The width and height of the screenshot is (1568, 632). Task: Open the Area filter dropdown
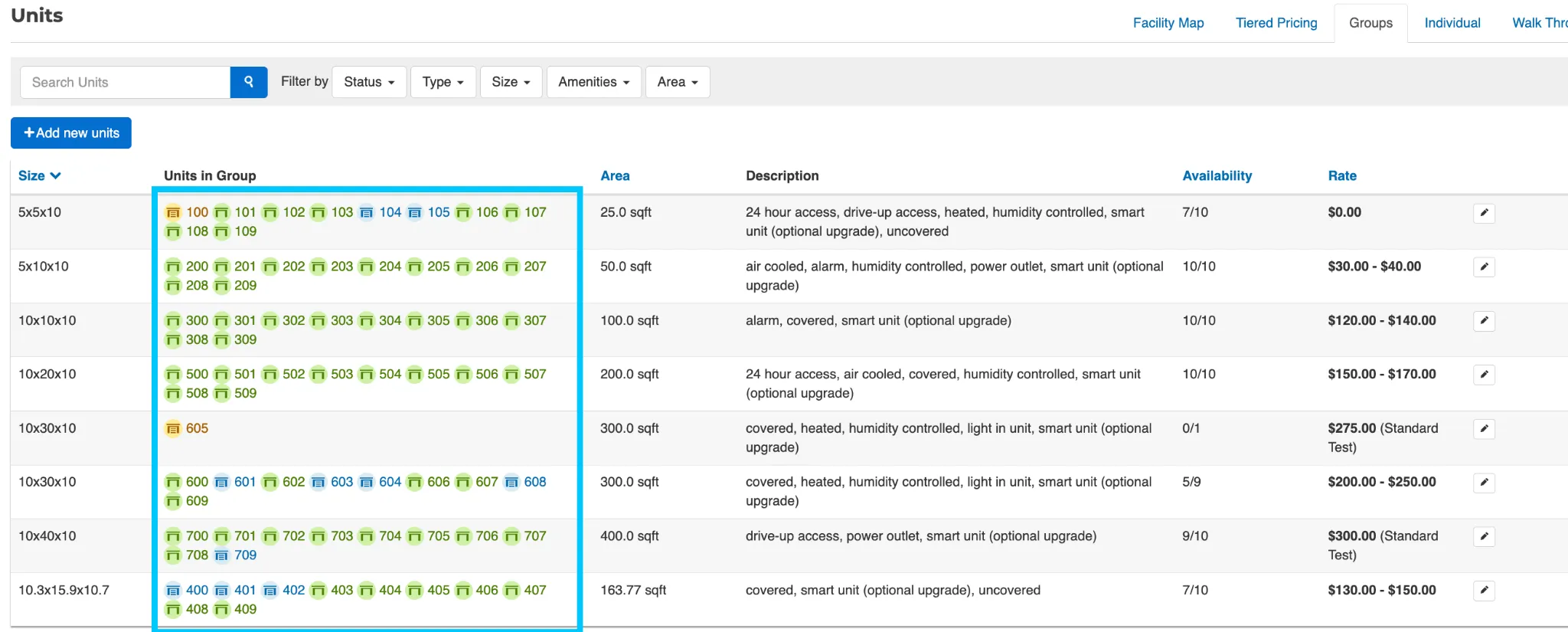click(x=678, y=82)
